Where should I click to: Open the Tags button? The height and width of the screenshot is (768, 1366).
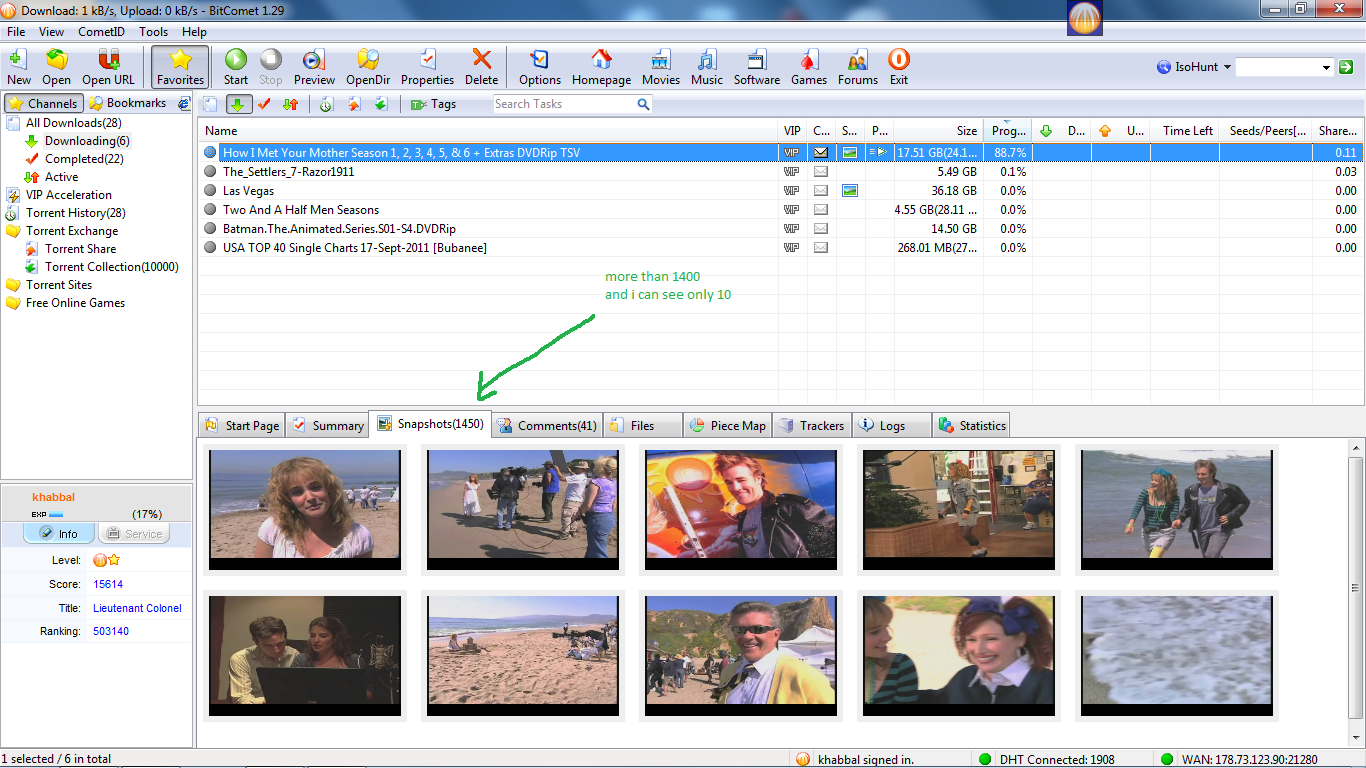pos(433,104)
